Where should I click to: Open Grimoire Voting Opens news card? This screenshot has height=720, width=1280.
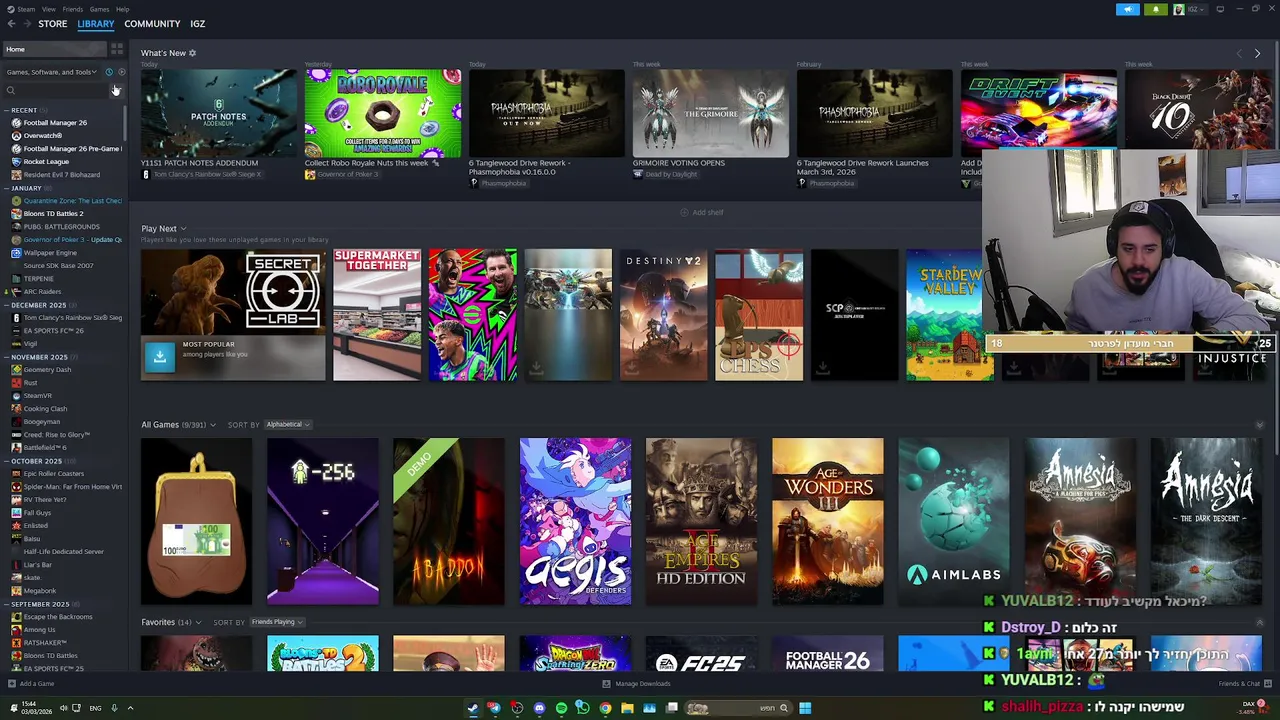pyautogui.click(x=711, y=114)
